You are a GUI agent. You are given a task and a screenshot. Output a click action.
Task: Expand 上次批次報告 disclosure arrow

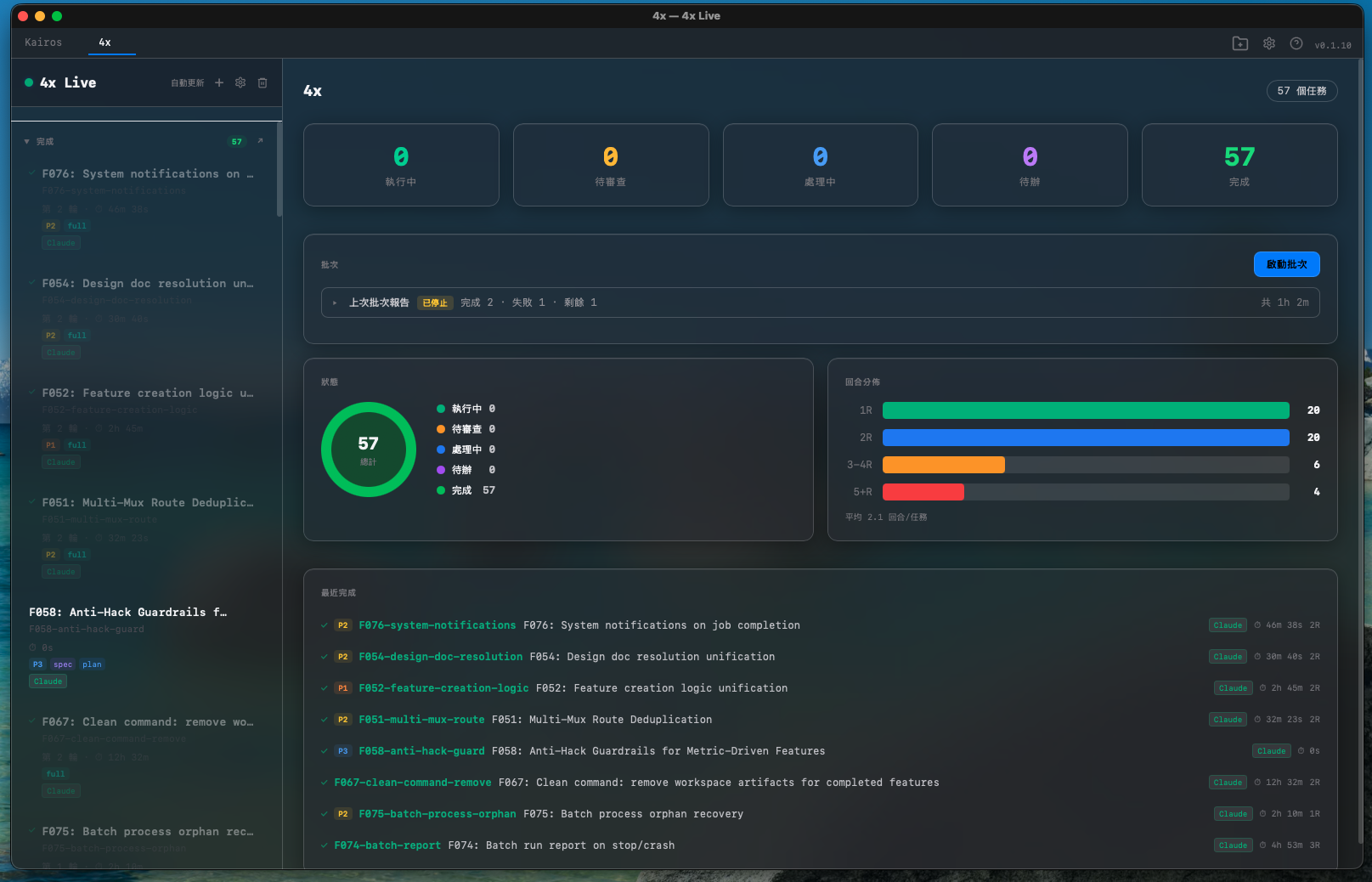(336, 302)
